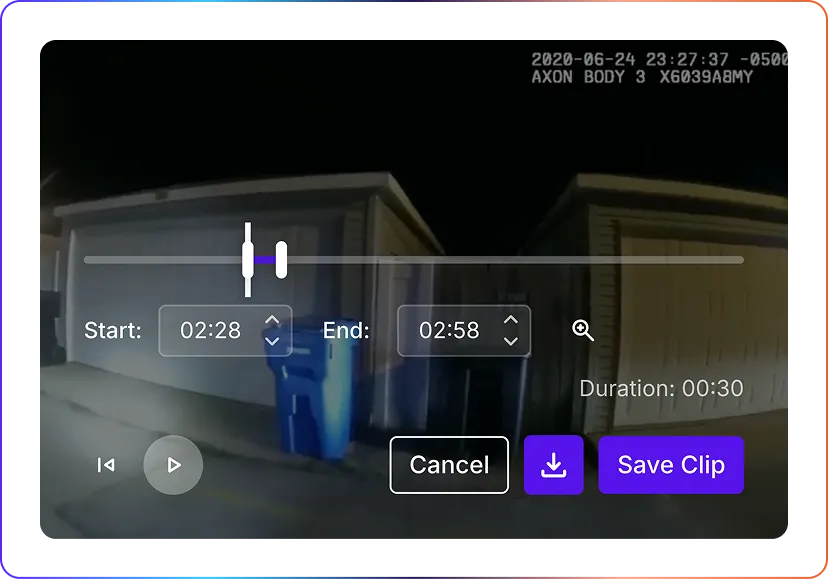Play the video clip
This screenshot has width=828, height=579.
(173, 465)
